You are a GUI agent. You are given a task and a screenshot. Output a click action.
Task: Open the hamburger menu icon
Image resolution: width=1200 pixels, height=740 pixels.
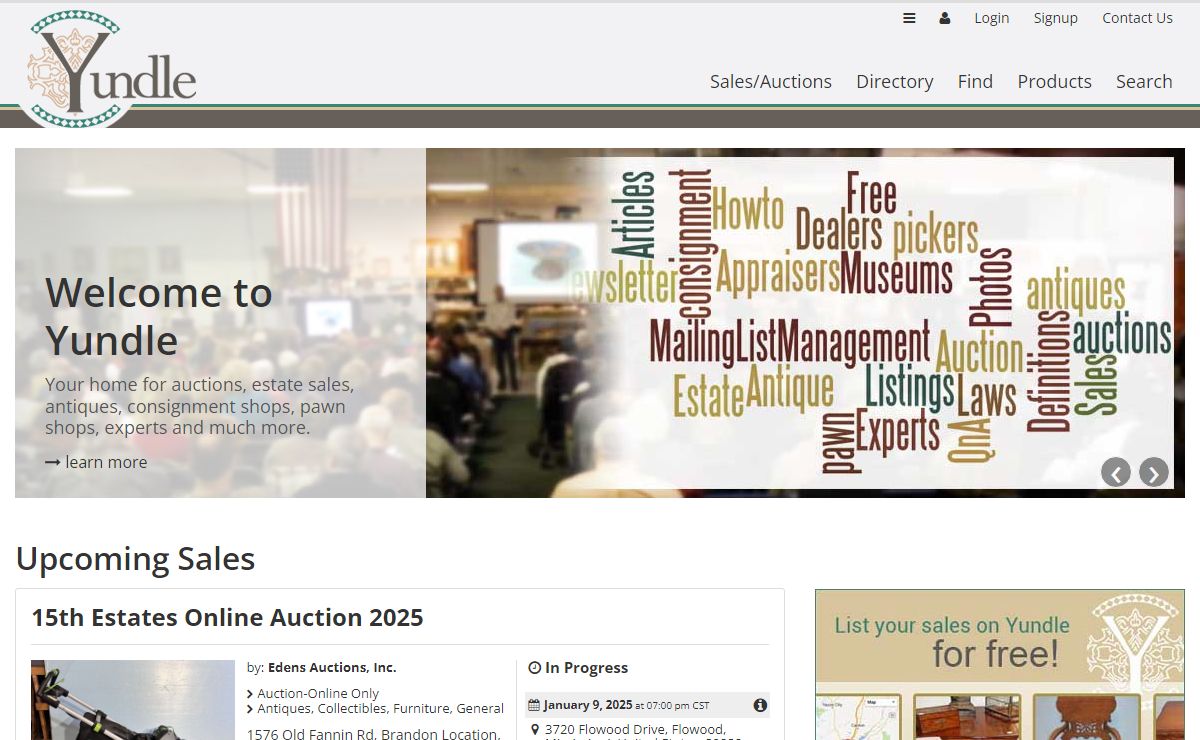(x=909, y=18)
